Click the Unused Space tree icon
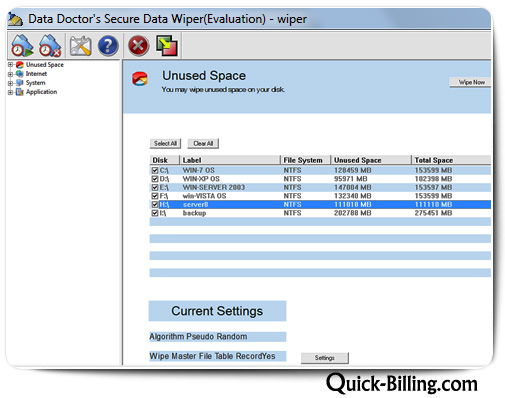Image resolution: width=505 pixels, height=398 pixels. [x=20, y=65]
